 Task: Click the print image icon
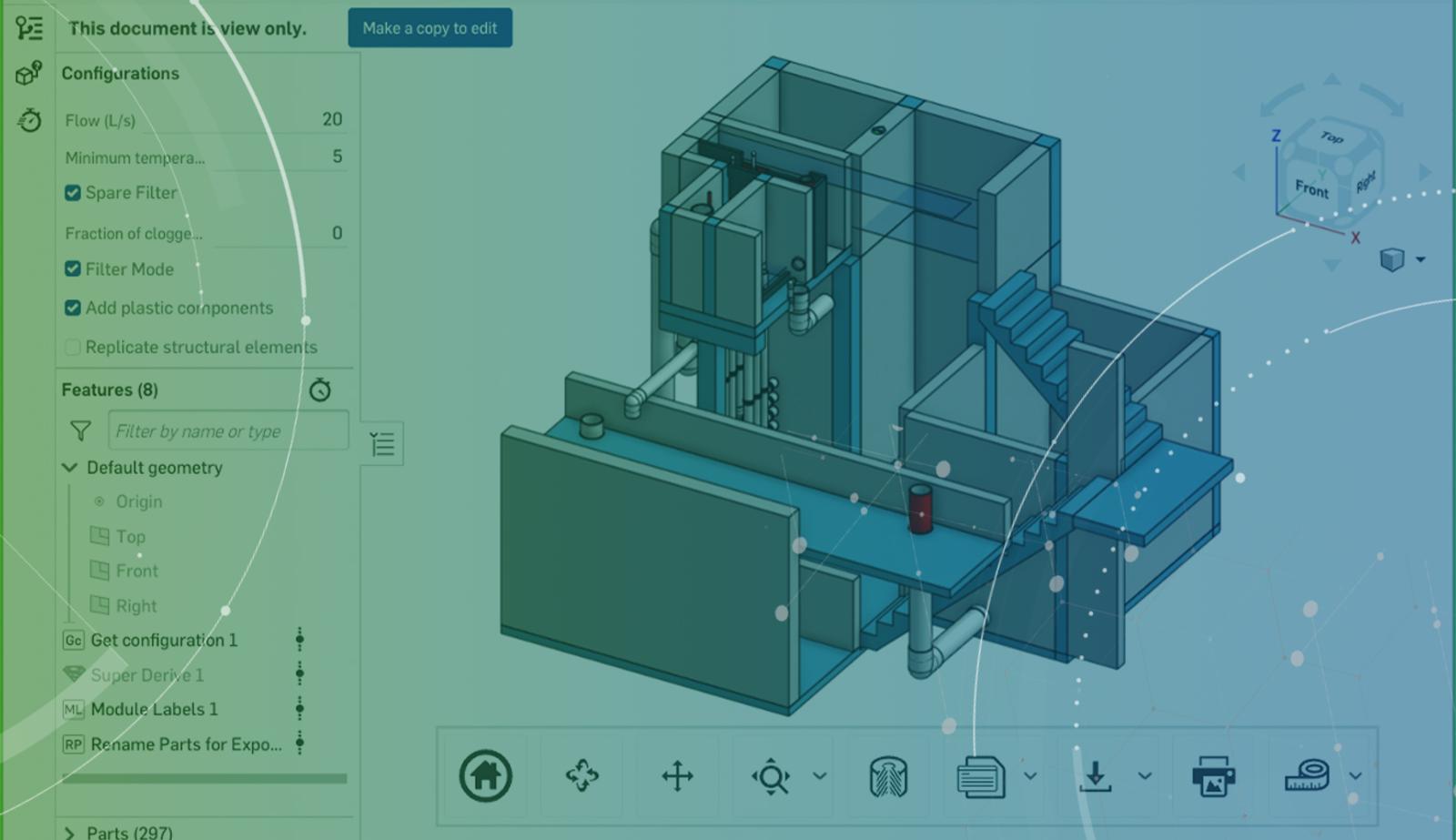click(1213, 776)
